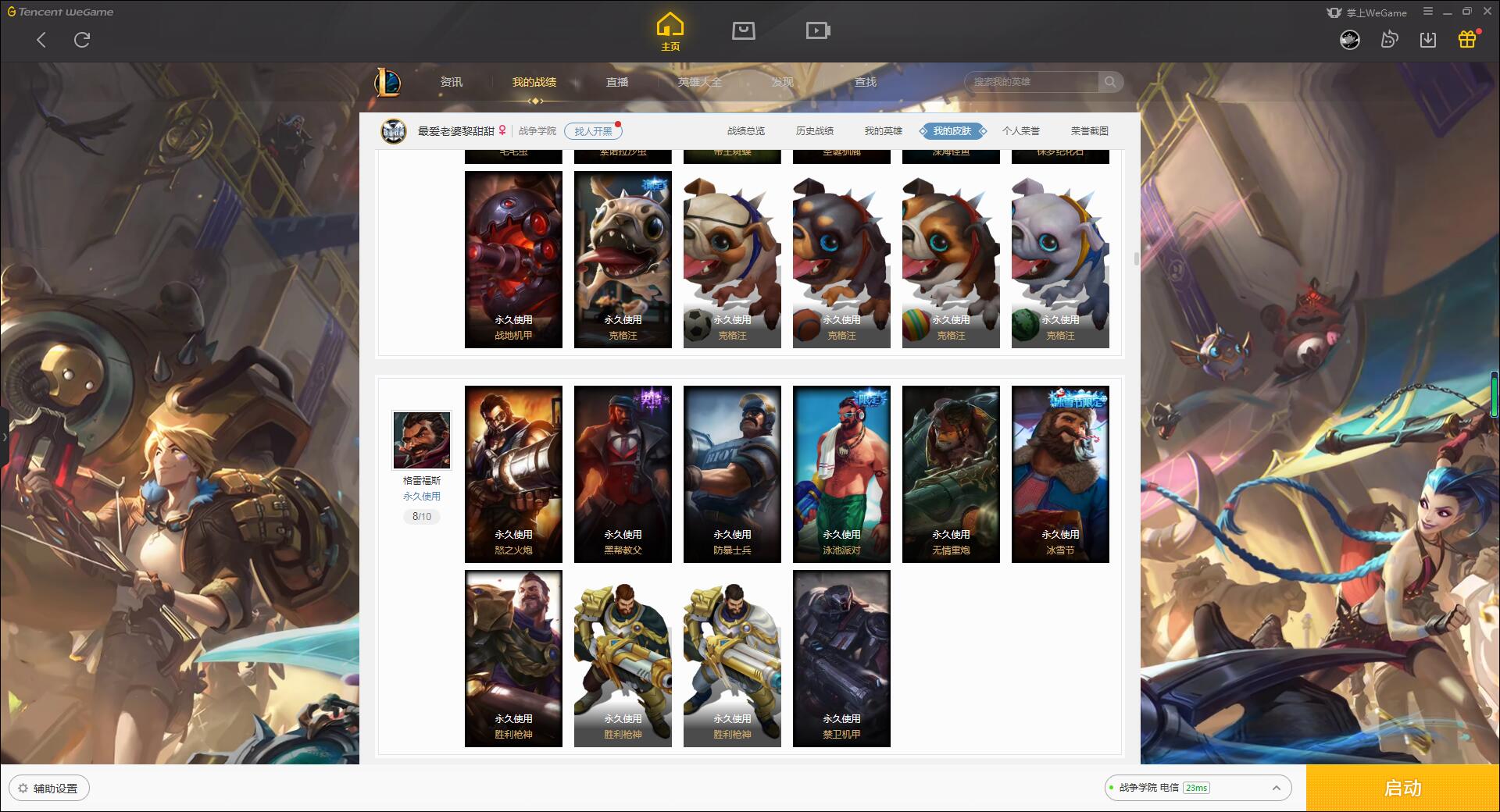The width and height of the screenshot is (1500, 812).
Task: Go back with the back arrow
Action: [41, 40]
